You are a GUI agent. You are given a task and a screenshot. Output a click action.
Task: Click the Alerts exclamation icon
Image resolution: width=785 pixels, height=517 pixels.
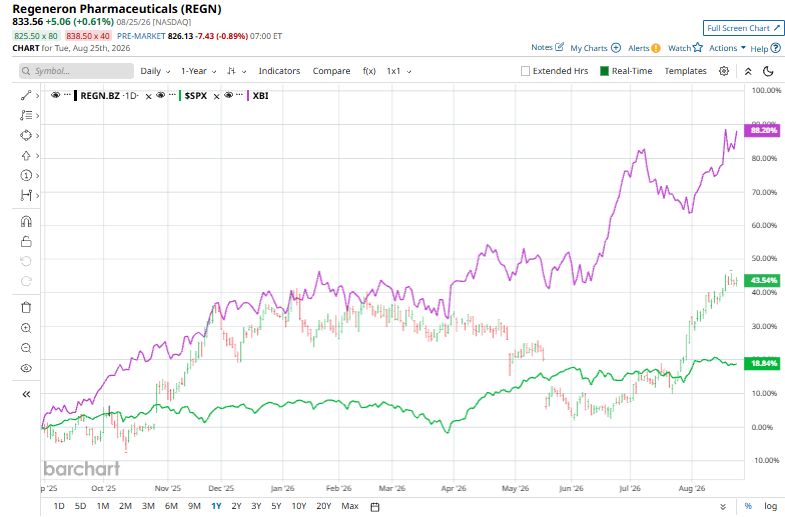tap(656, 48)
